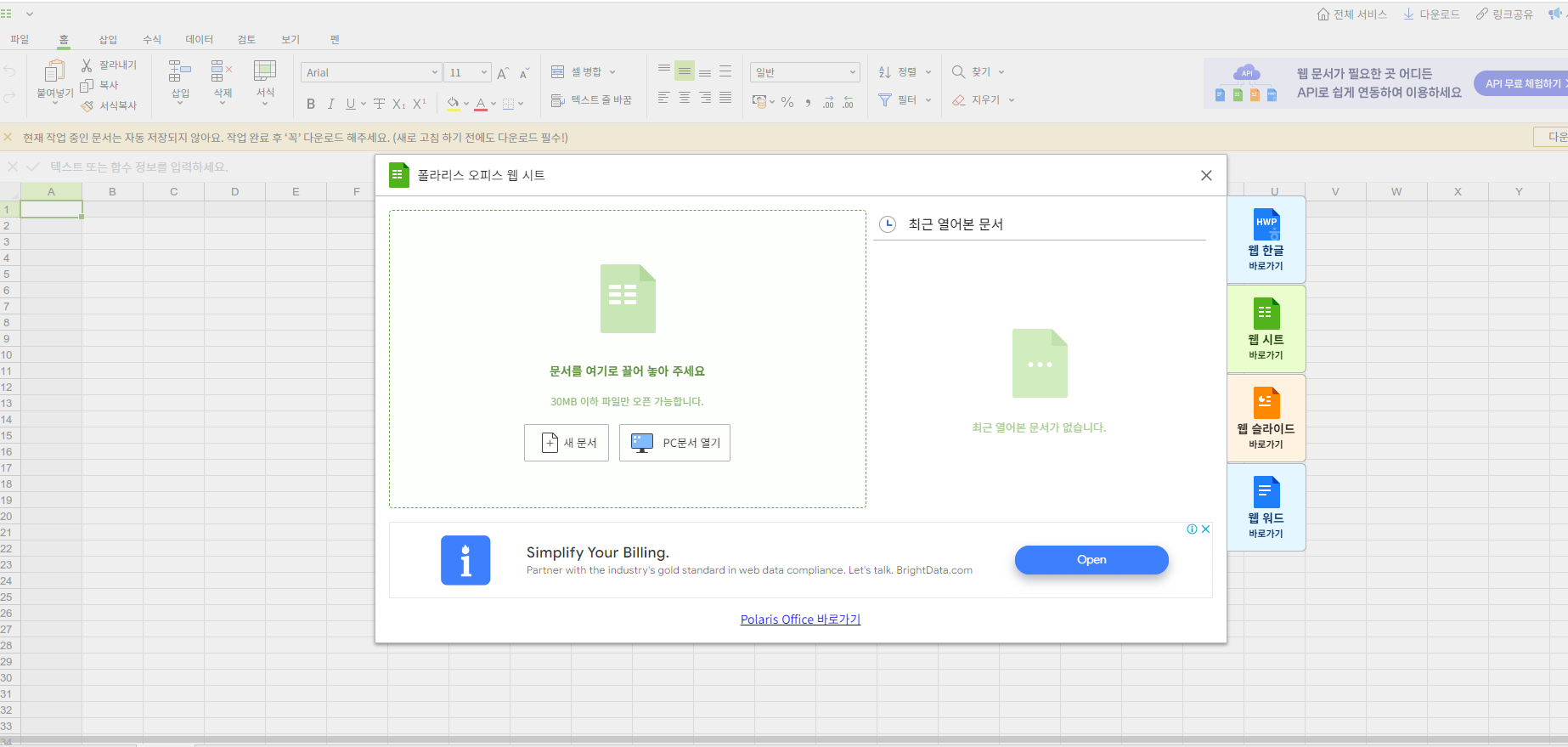1568x747 pixels.
Task: Open the 웹 워드 shortcut
Action: [1266, 507]
